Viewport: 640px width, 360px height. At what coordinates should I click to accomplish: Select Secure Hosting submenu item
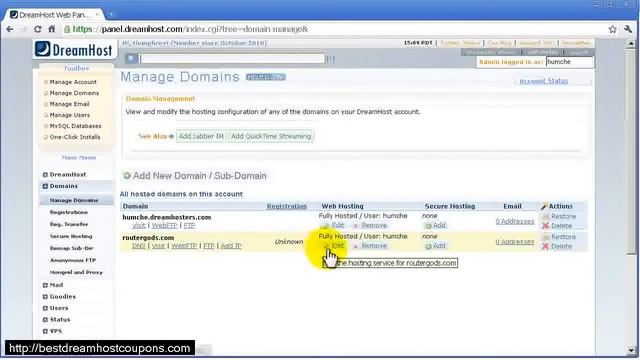[x=71, y=236]
